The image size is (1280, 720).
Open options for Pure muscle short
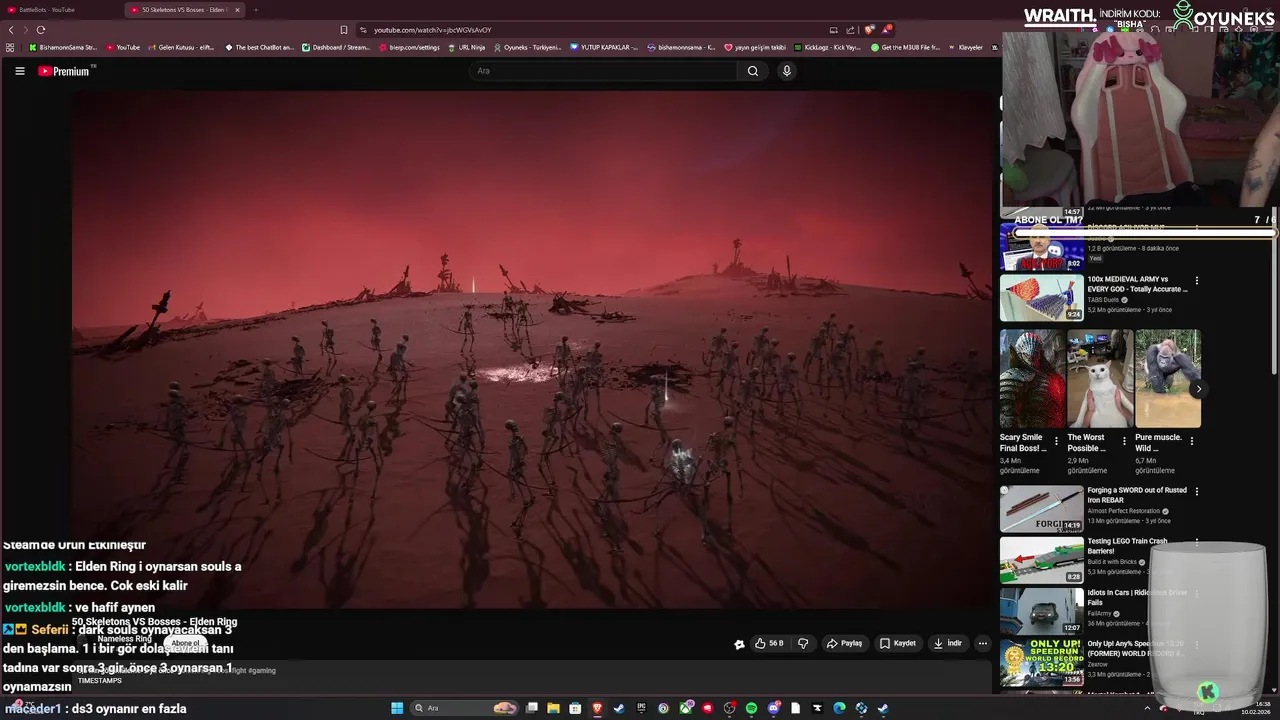pyautogui.click(x=1191, y=441)
